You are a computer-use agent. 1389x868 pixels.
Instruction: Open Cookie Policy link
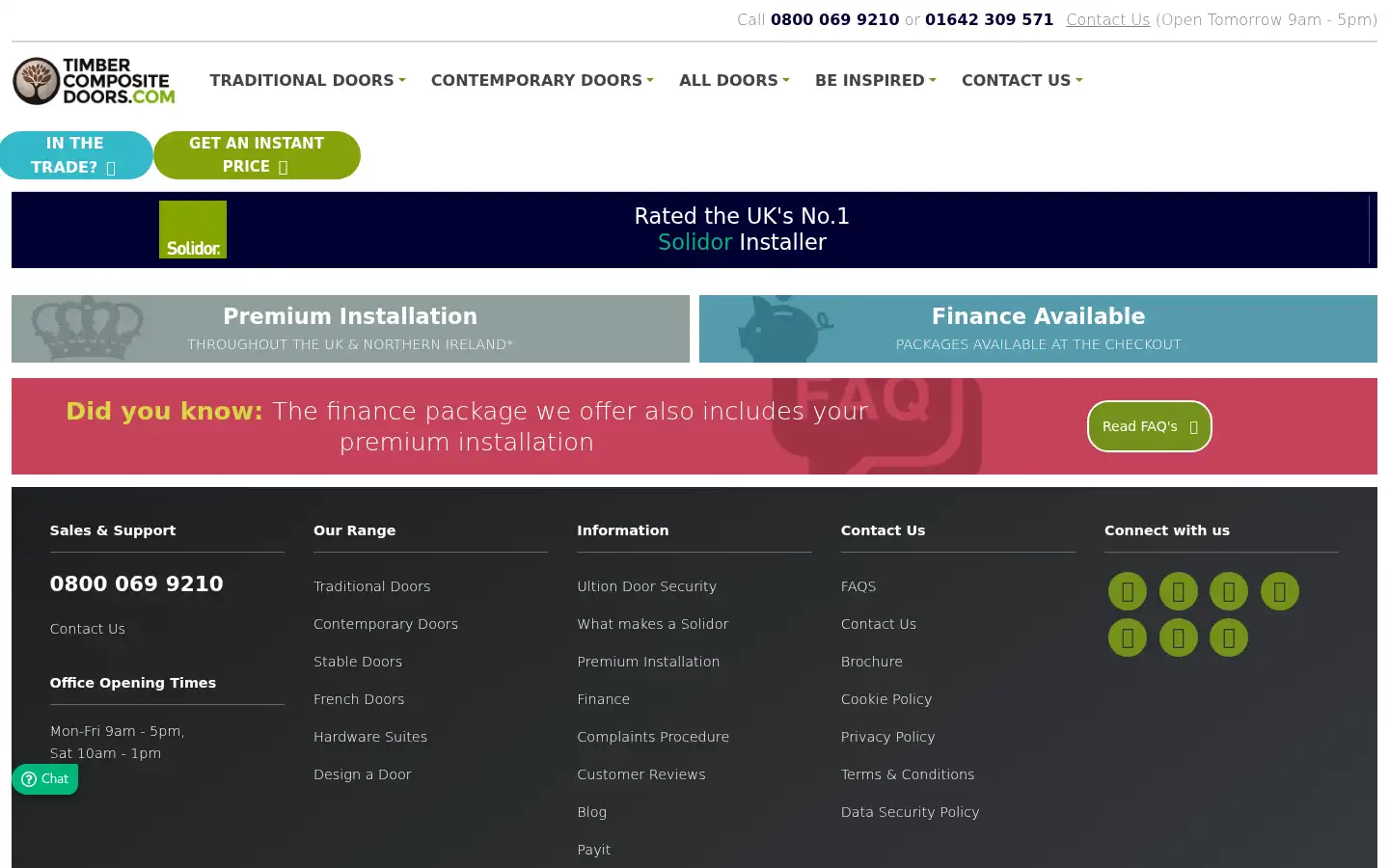(886, 699)
